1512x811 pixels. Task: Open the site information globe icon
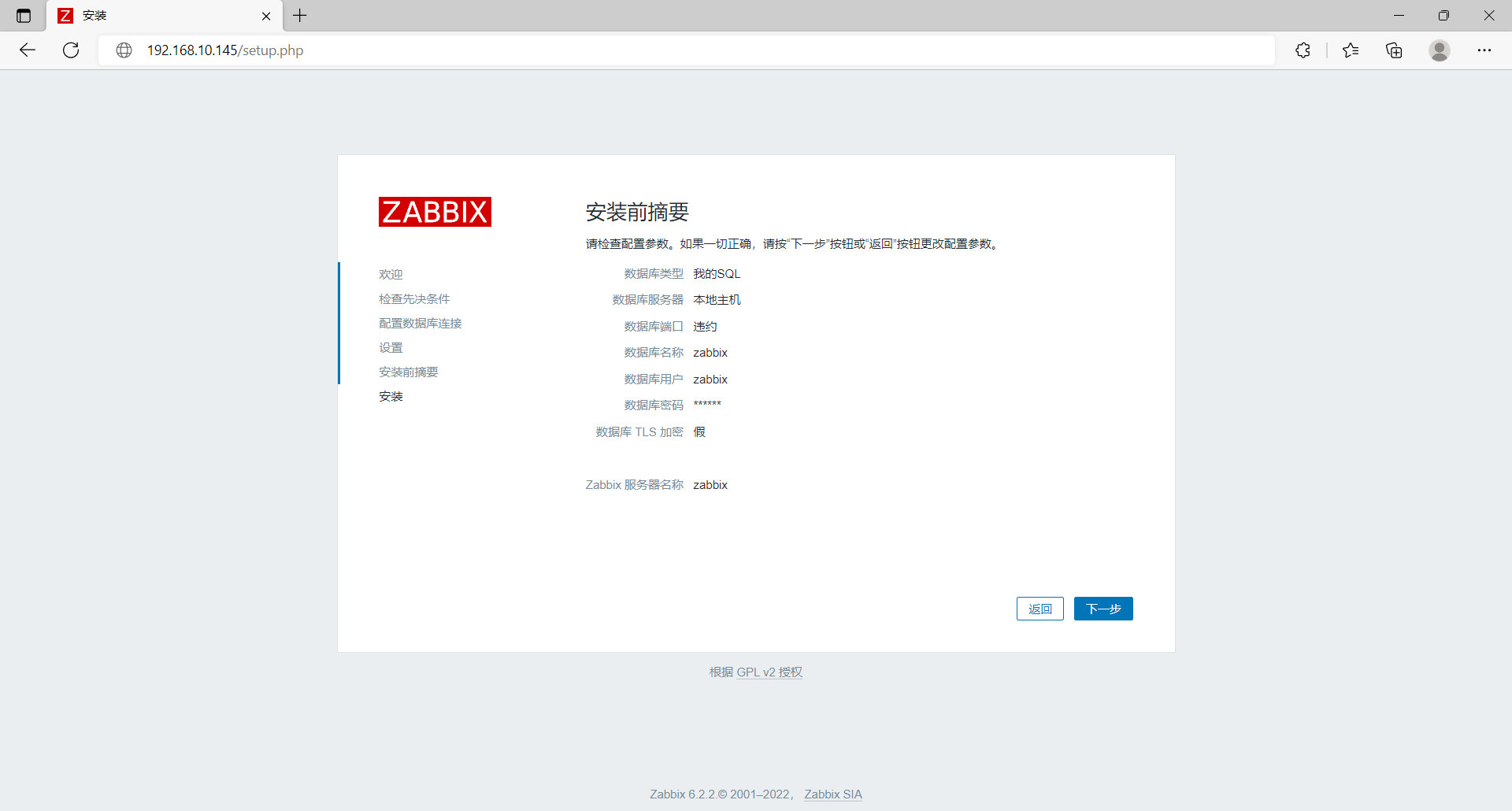(124, 50)
